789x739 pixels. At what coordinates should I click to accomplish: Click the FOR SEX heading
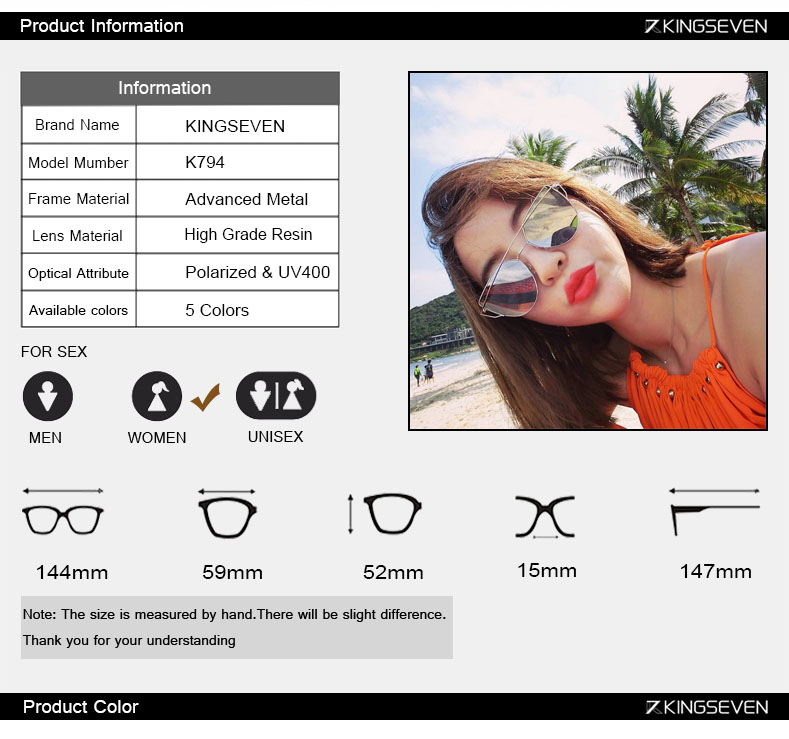coord(54,352)
